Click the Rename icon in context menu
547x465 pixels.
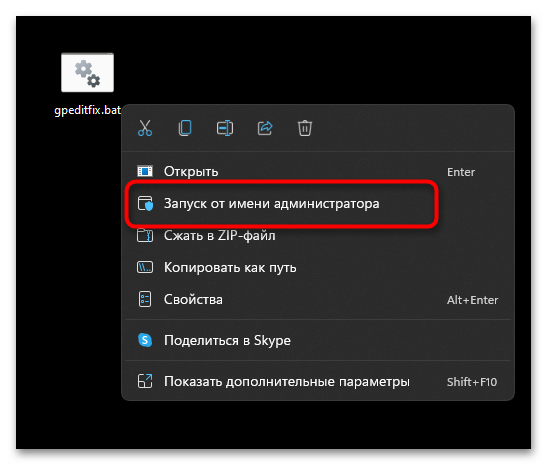[225, 128]
